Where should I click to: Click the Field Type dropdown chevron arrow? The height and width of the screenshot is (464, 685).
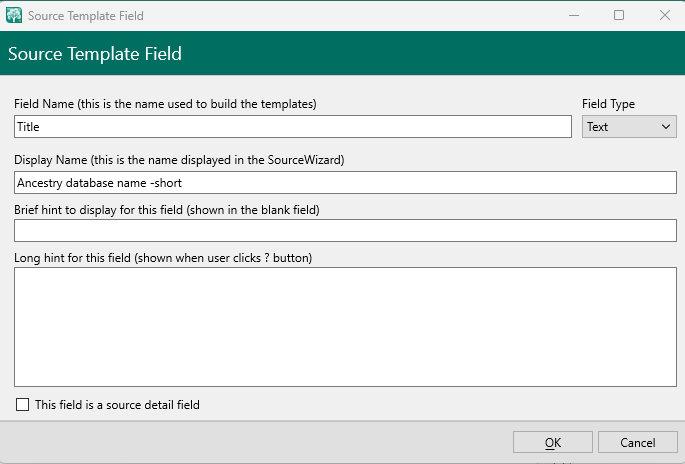coord(667,127)
